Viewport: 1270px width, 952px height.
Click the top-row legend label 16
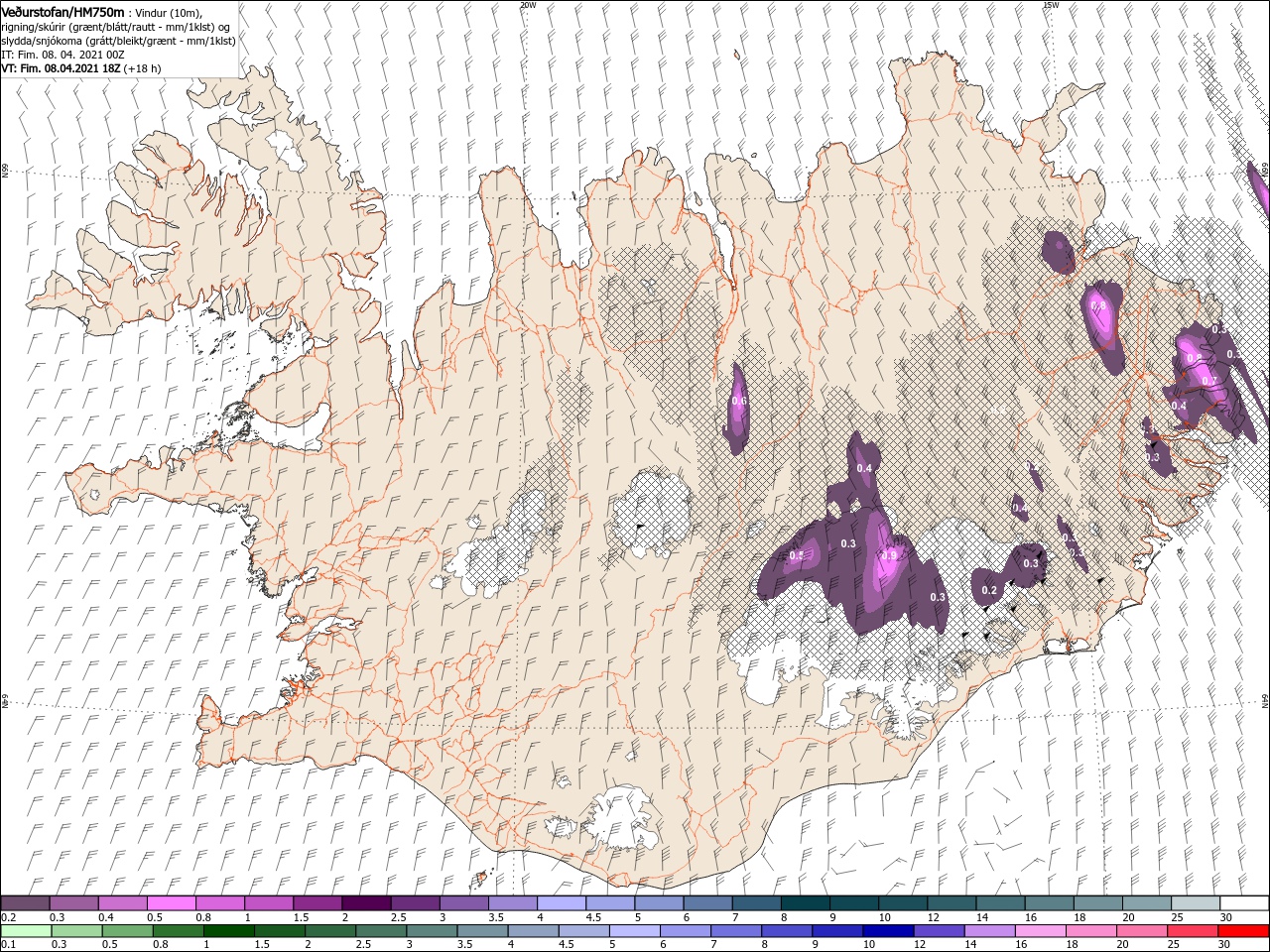click(1032, 917)
